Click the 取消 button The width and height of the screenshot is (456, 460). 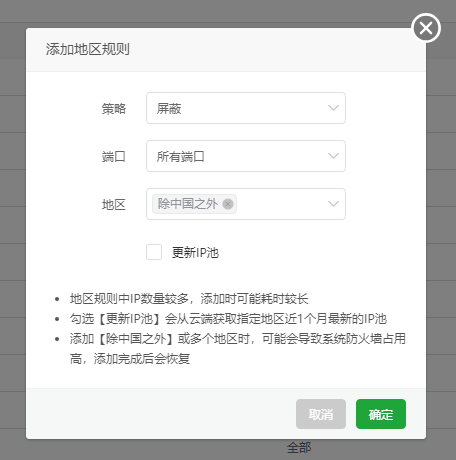tap(321, 414)
